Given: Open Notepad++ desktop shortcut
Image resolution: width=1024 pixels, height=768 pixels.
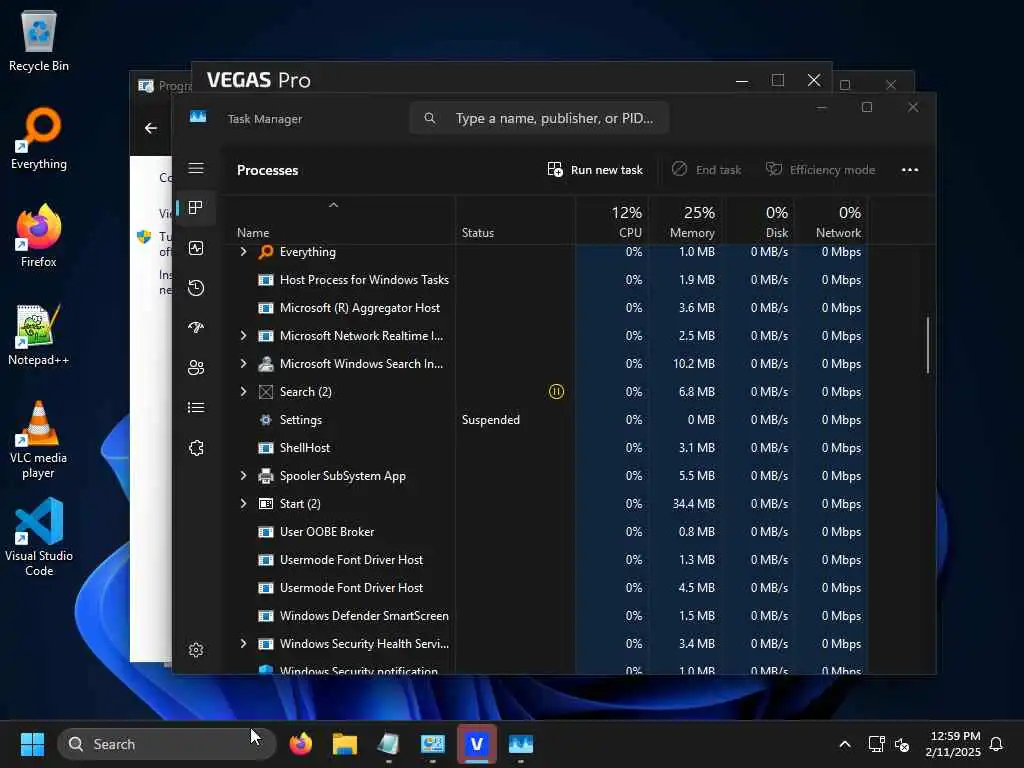Looking at the screenshot, I should [x=39, y=335].
